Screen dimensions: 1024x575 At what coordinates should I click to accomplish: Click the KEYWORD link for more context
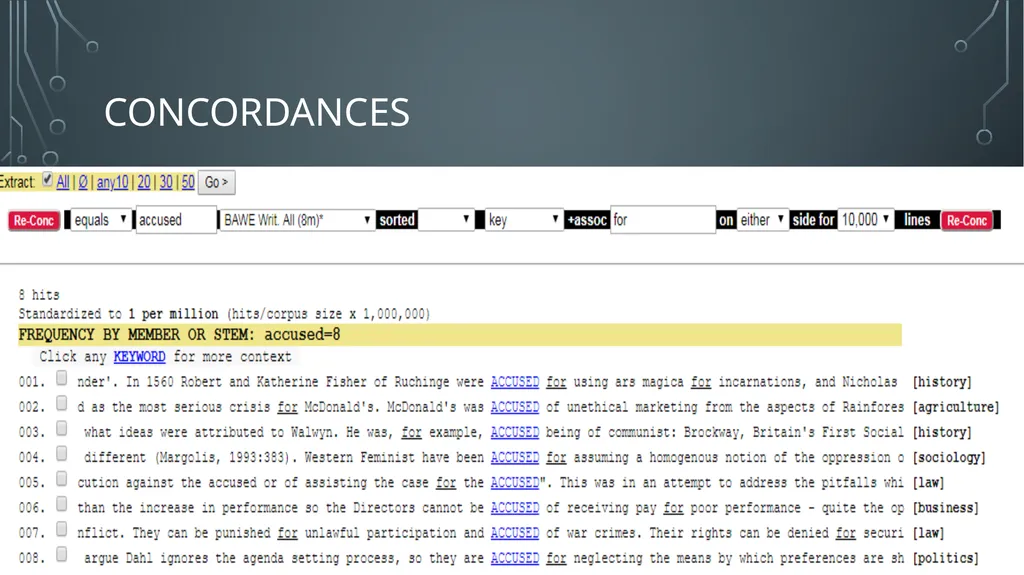pyautogui.click(x=140, y=357)
